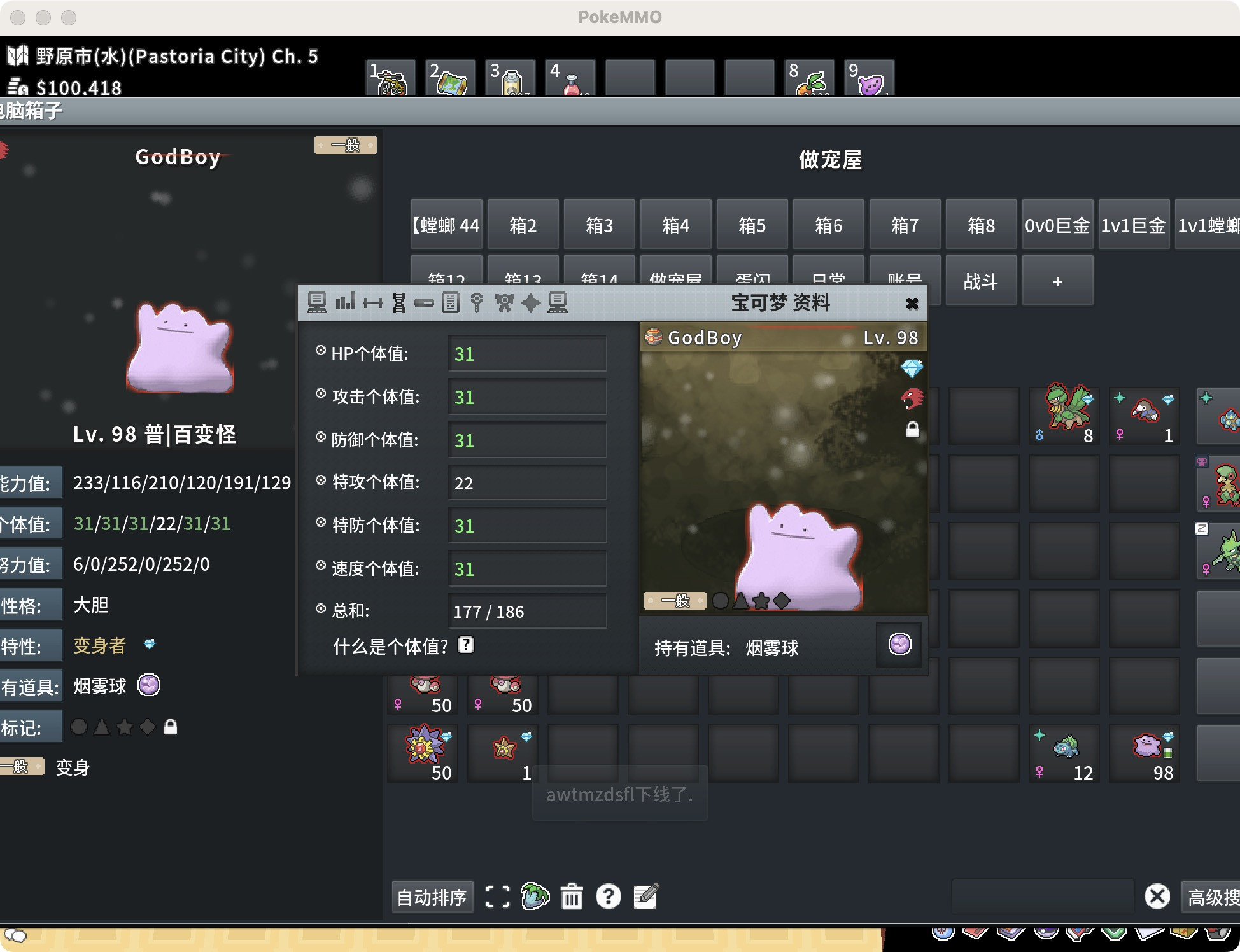Screen dimensions: 1240x952
Task: Open the bar-chart stats tab
Action: 345,303
